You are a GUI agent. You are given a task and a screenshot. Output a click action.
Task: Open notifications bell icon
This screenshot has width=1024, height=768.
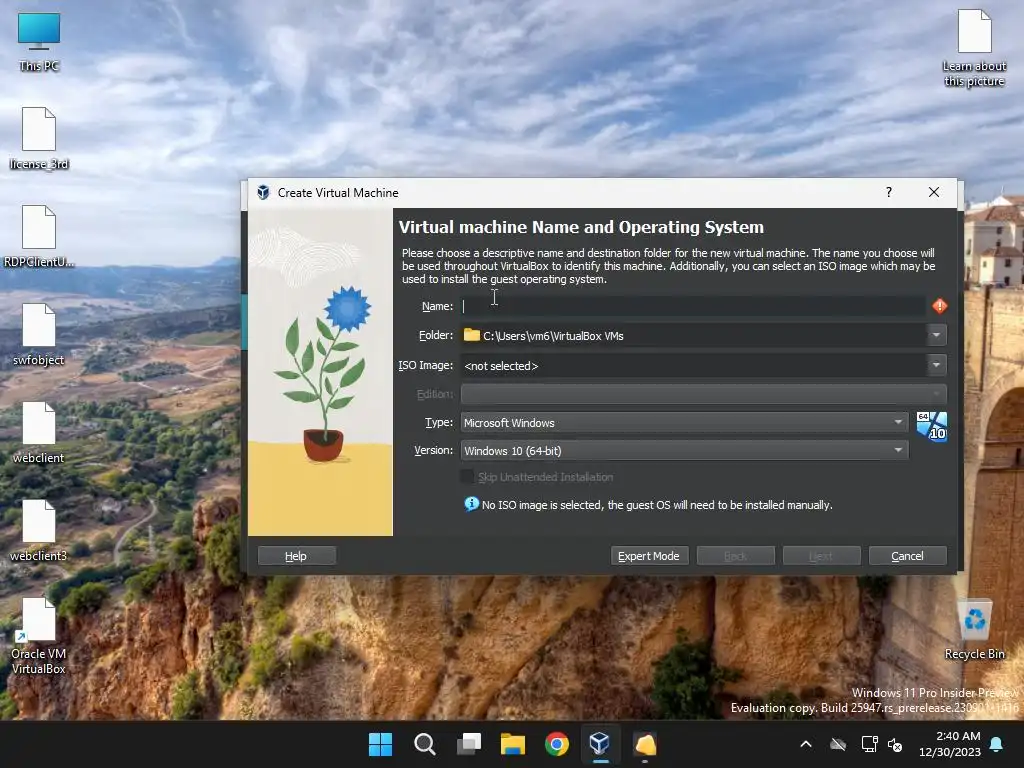(x=997, y=744)
